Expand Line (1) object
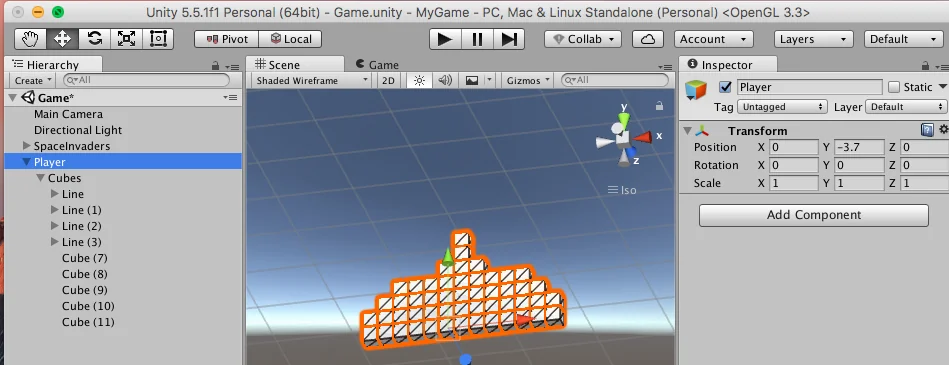The width and height of the screenshot is (949, 365). (54, 210)
